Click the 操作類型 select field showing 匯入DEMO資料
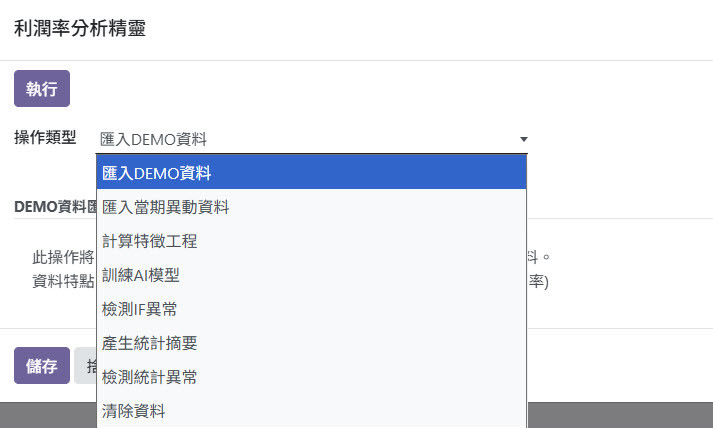This screenshot has width=713, height=428. [x=314, y=139]
